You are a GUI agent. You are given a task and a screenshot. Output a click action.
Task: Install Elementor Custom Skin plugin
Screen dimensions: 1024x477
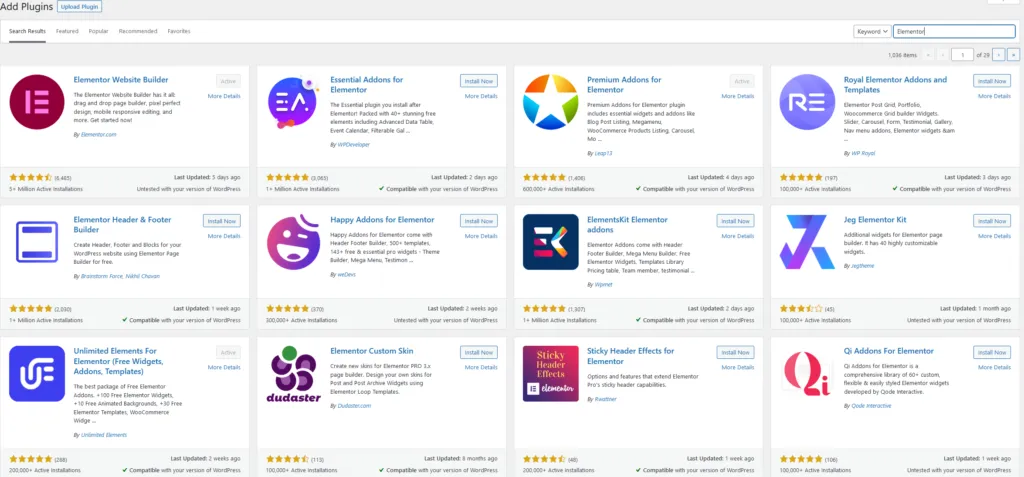pyautogui.click(x=479, y=352)
